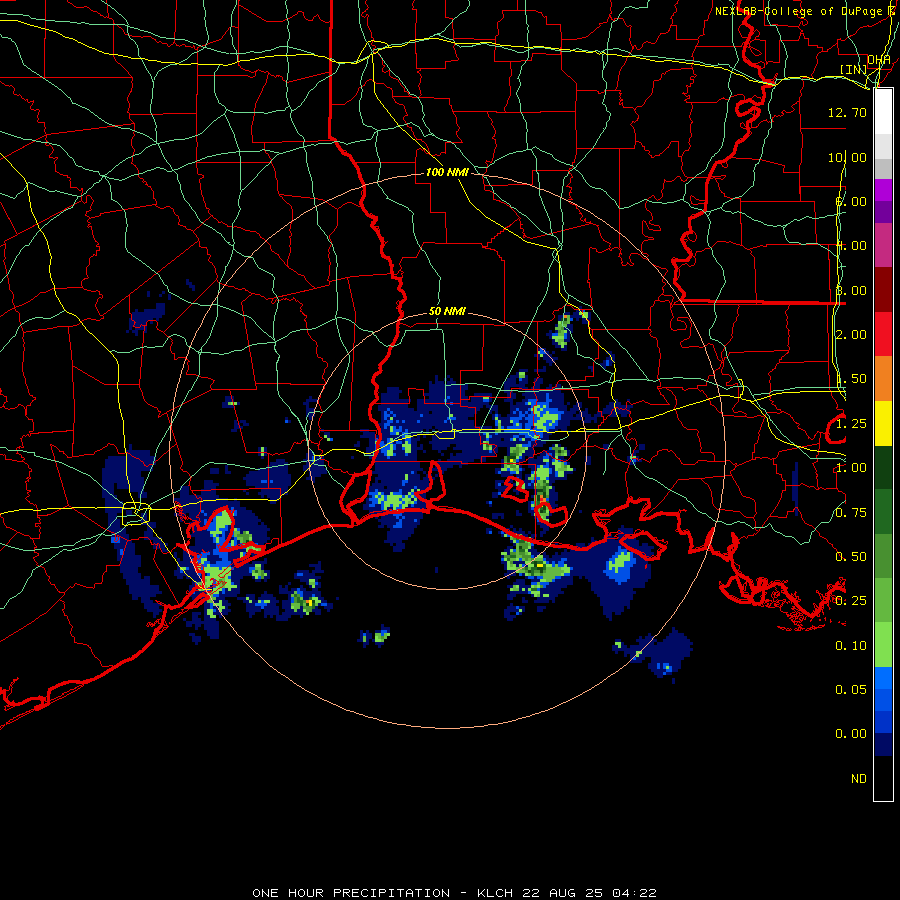The image size is (900, 900).
Task: Click the [IN] units label above legend
Action: coord(853,69)
